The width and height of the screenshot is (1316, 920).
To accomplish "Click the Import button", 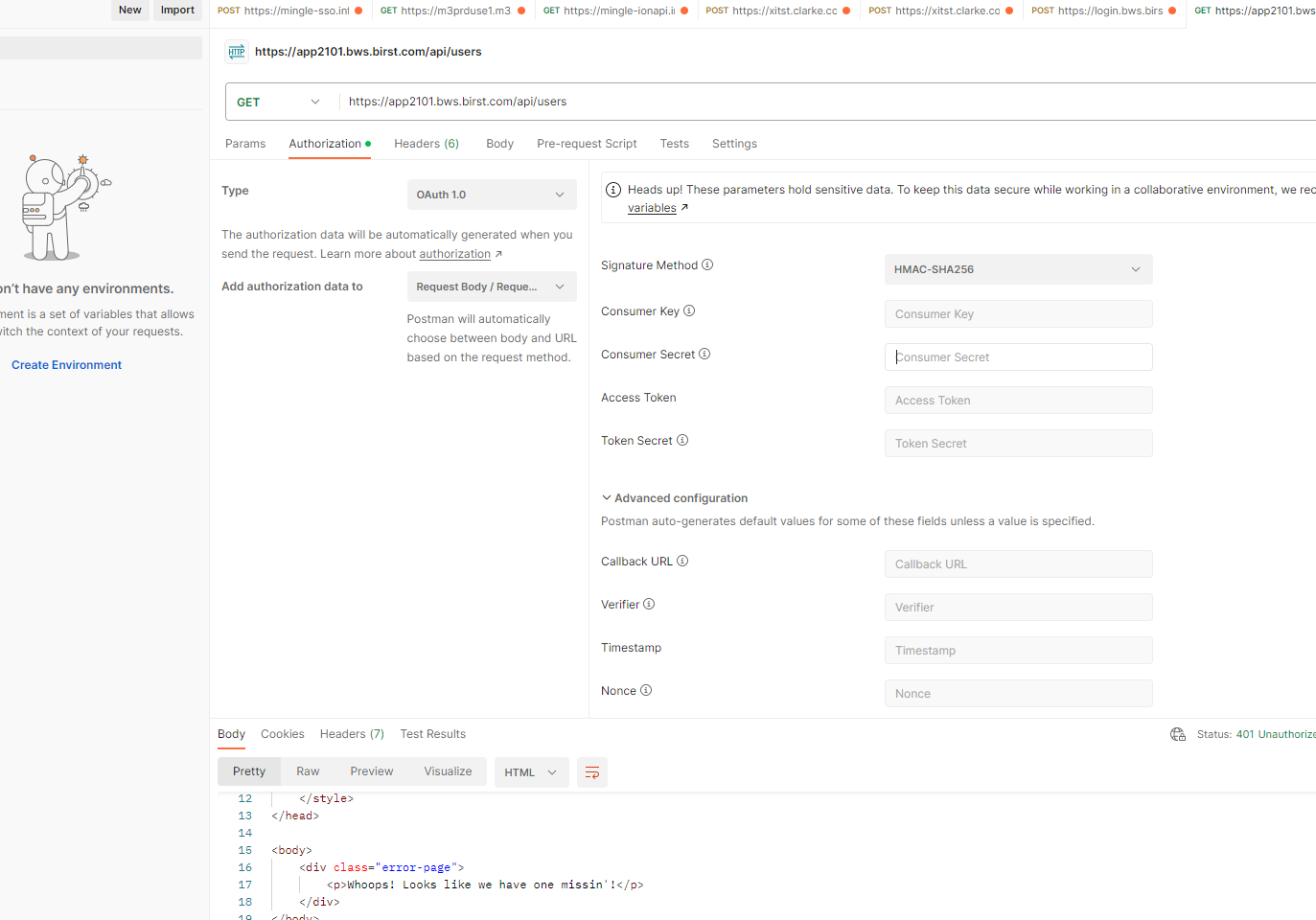I will (x=177, y=10).
